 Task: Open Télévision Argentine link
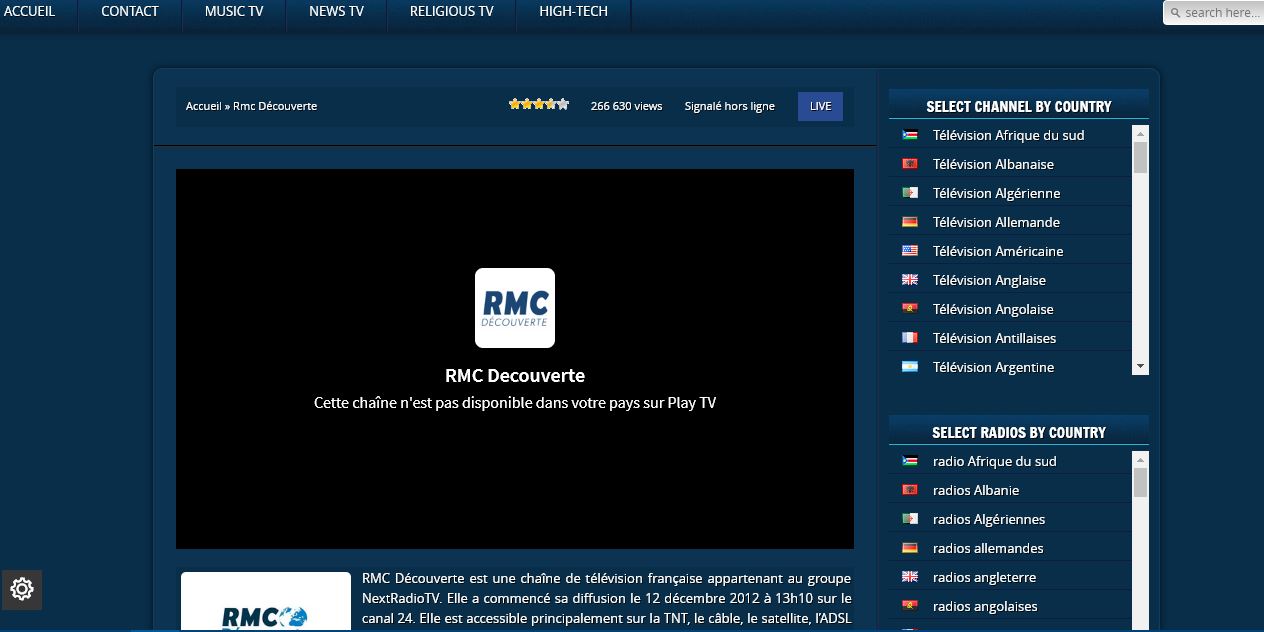pos(993,367)
